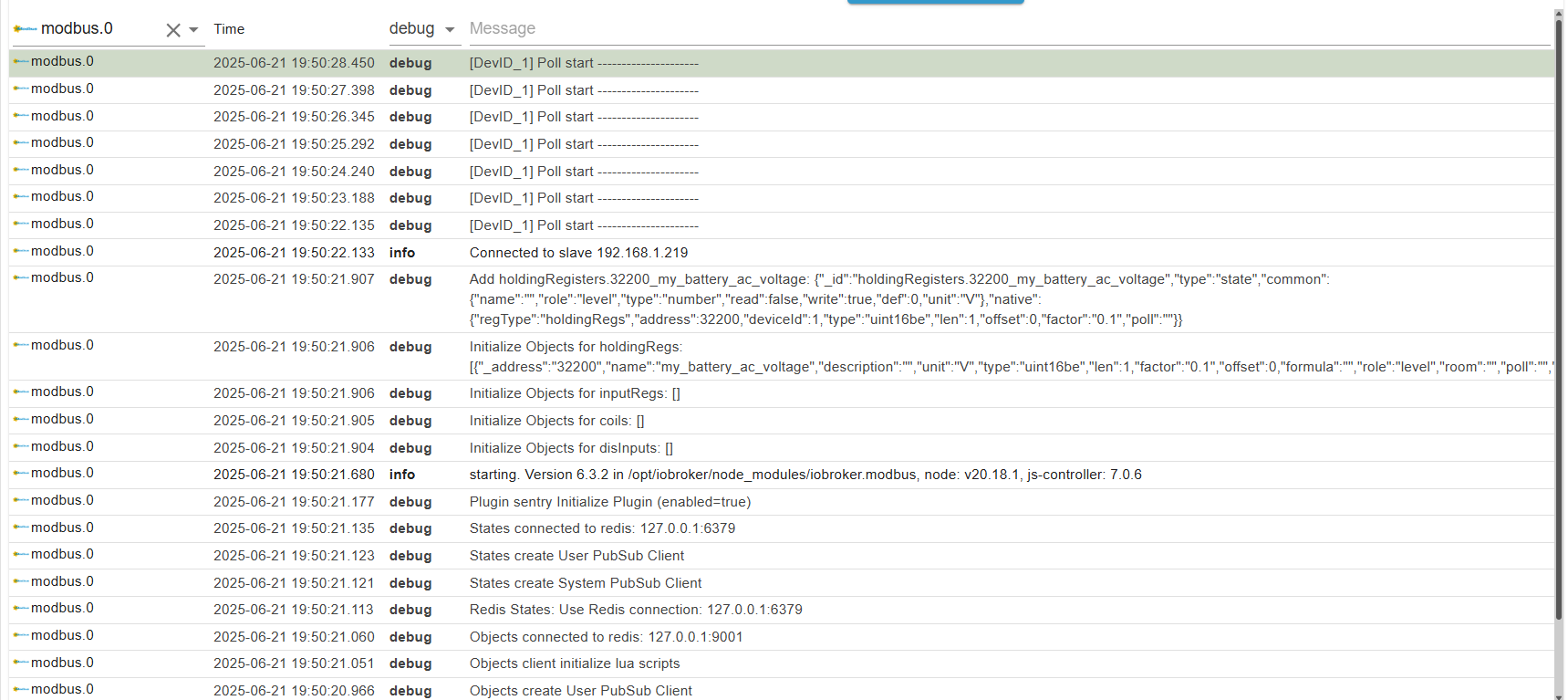The width and height of the screenshot is (1568, 700).
Task: Click modbus icon on the 'Connected to slave' row
Action: click(x=20, y=252)
